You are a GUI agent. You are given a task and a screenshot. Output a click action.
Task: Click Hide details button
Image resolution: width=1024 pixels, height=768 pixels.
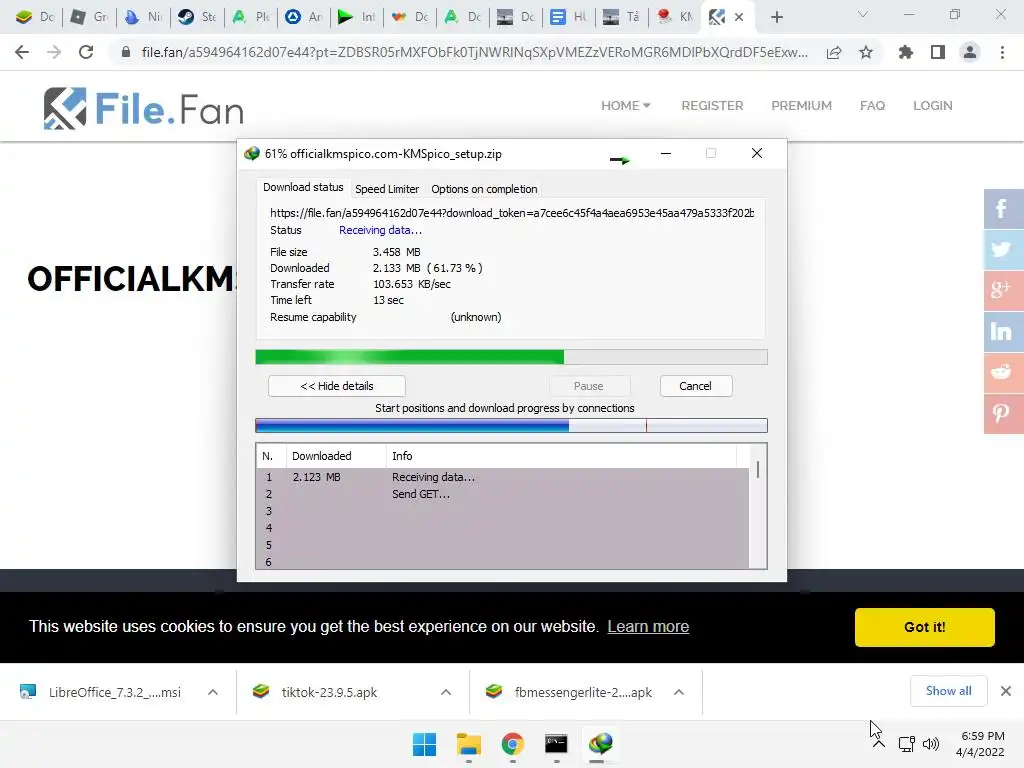point(337,386)
